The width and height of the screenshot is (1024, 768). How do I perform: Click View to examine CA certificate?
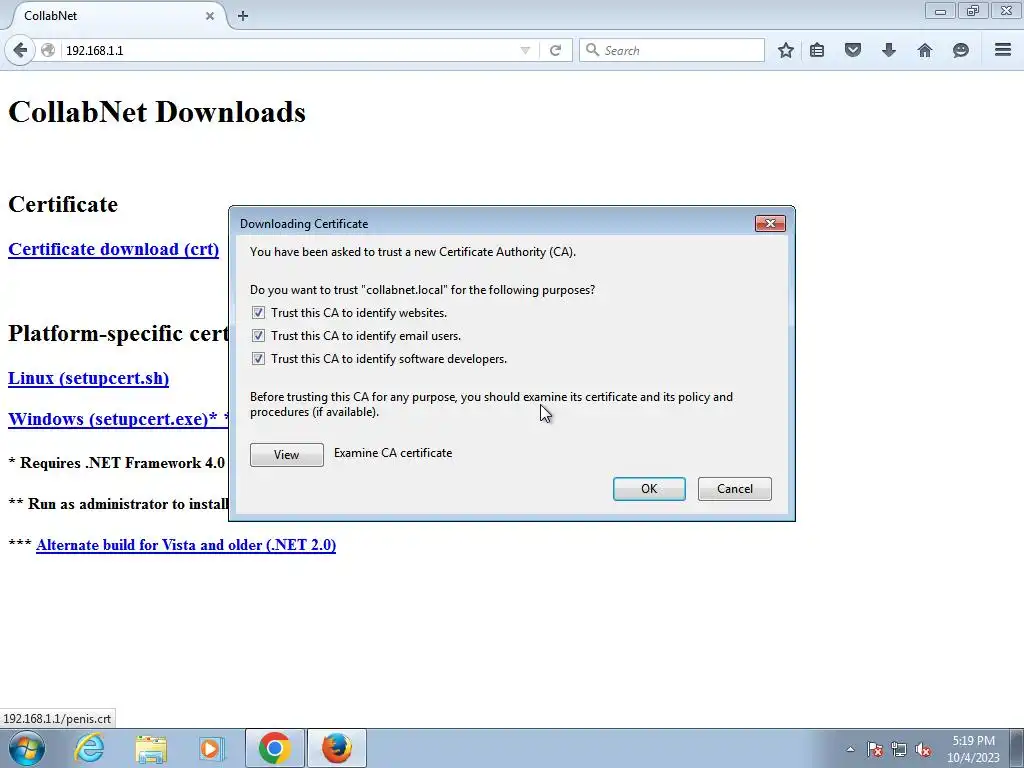(287, 455)
